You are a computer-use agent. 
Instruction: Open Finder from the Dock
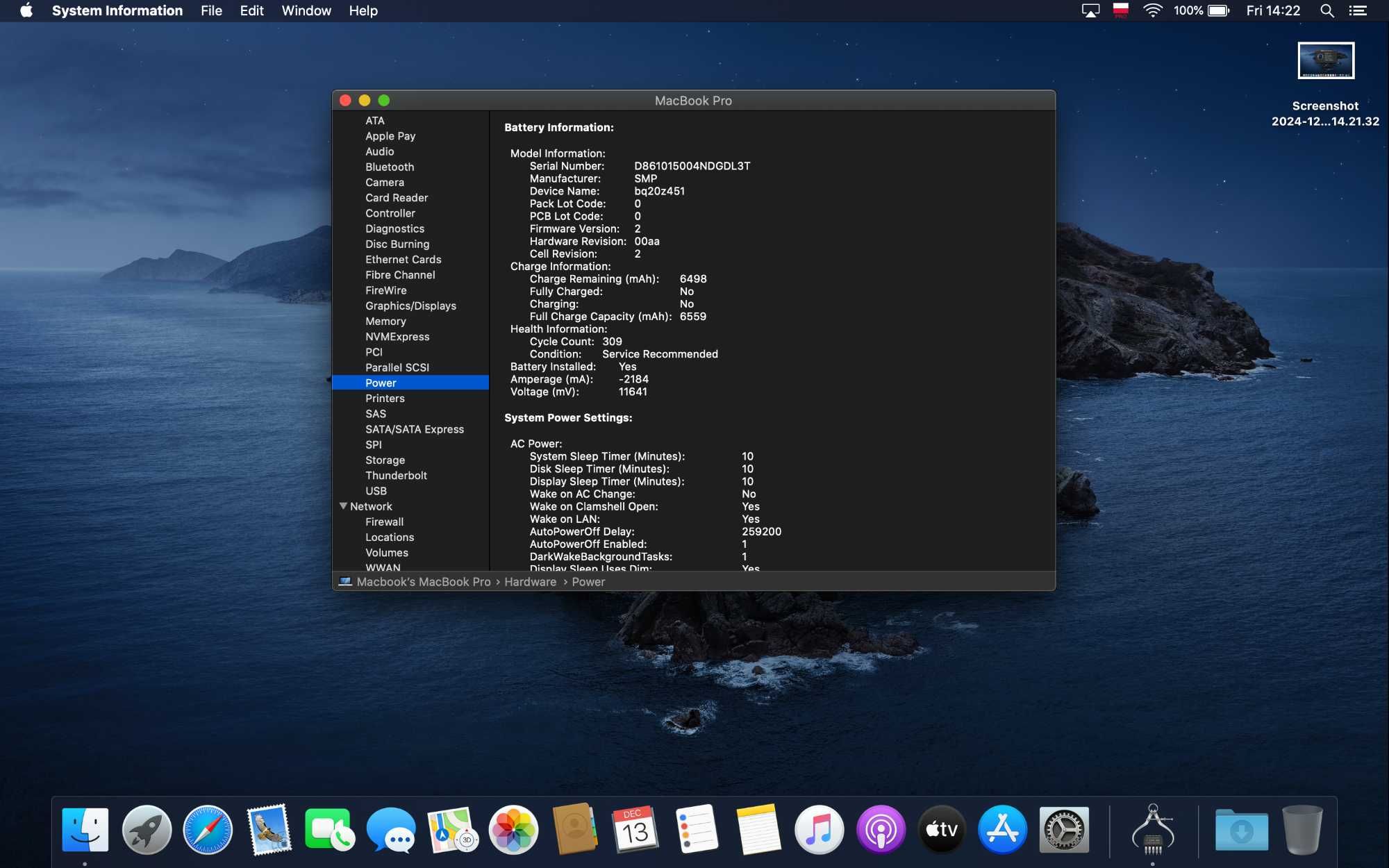coord(85,830)
